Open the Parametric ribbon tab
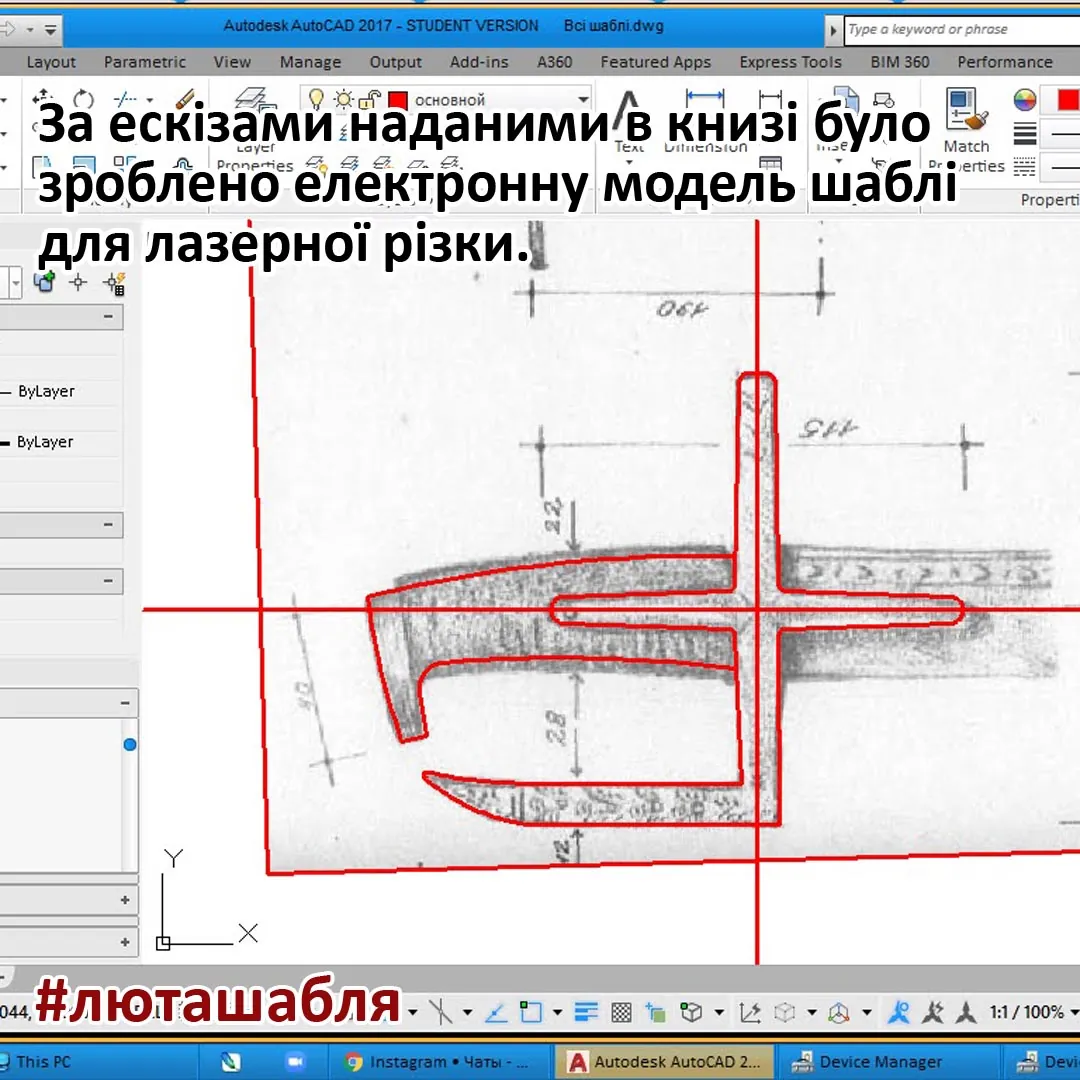Screen dimensions: 1080x1080 tap(145, 62)
